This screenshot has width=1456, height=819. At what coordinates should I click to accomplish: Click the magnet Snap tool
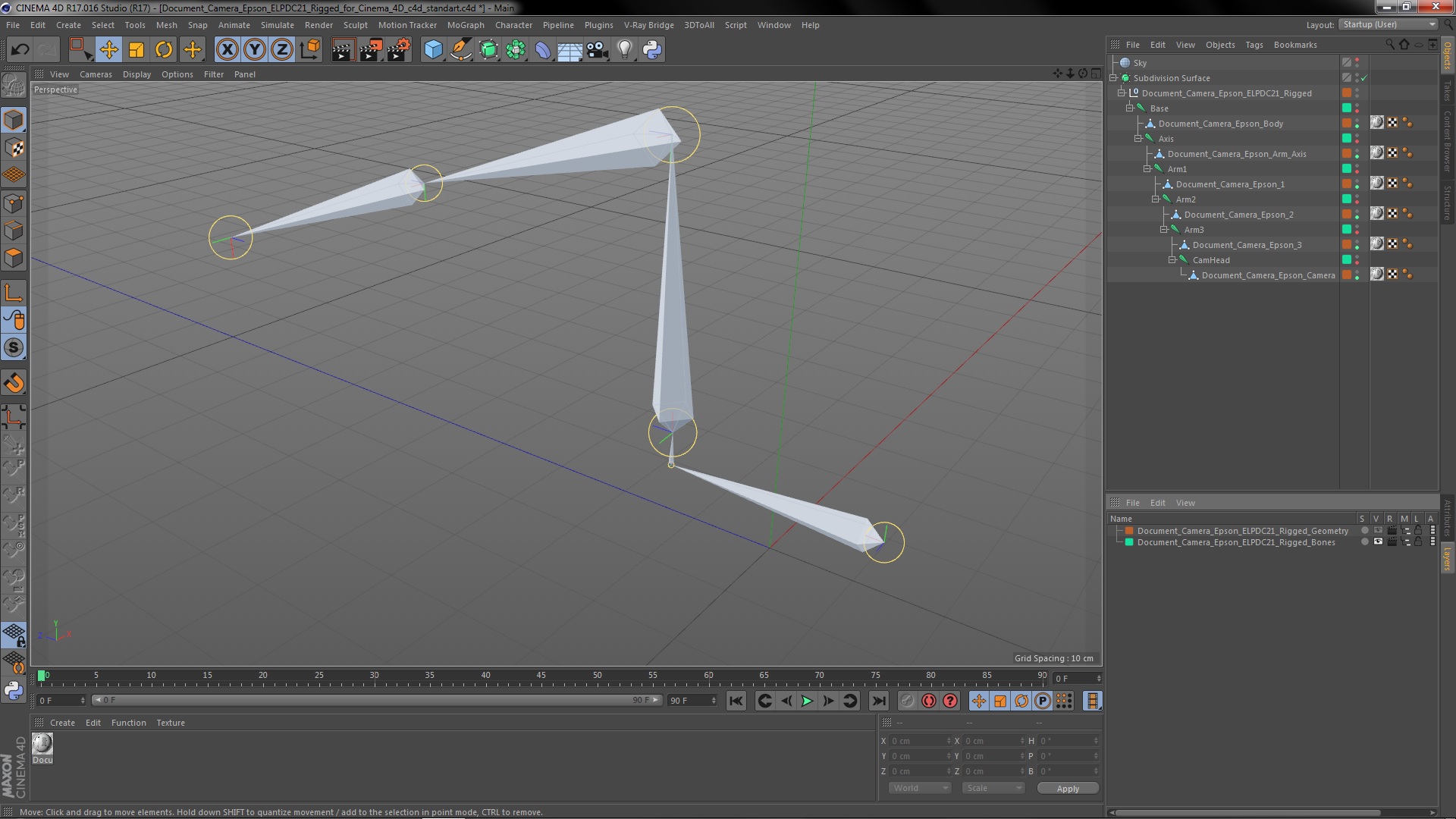coord(14,383)
